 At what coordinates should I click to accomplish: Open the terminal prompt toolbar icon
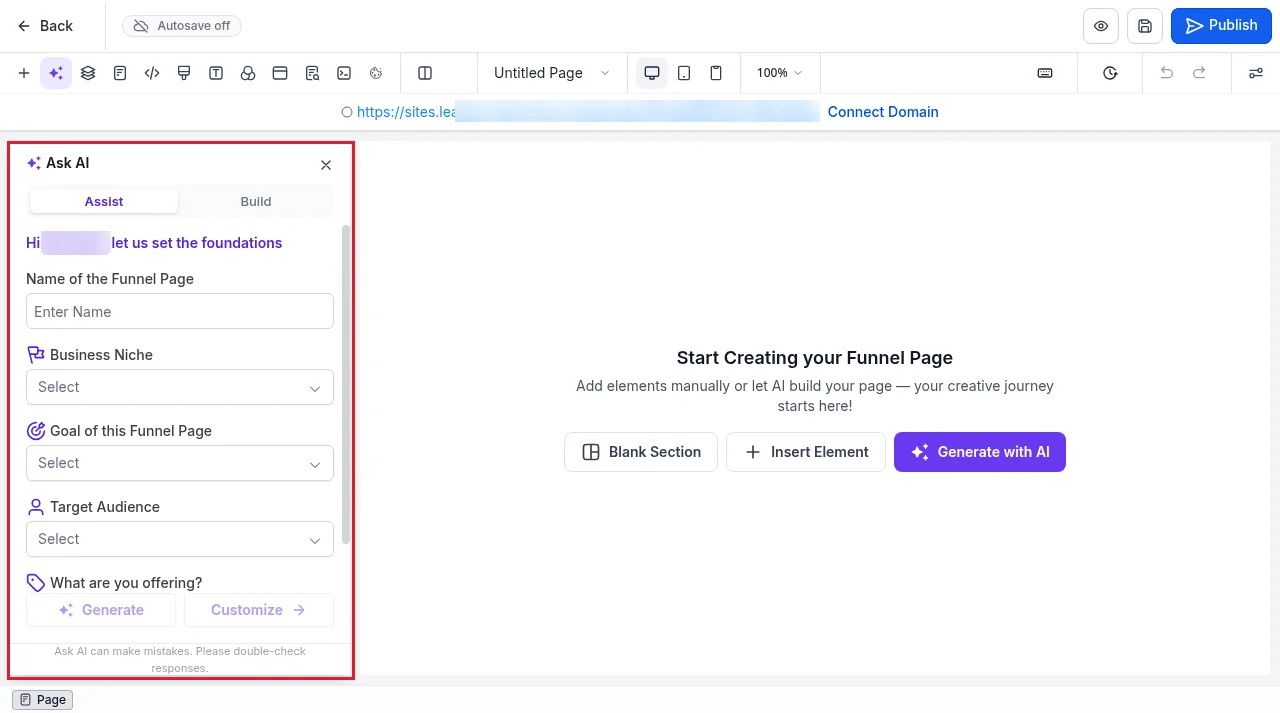pyautogui.click(x=344, y=73)
